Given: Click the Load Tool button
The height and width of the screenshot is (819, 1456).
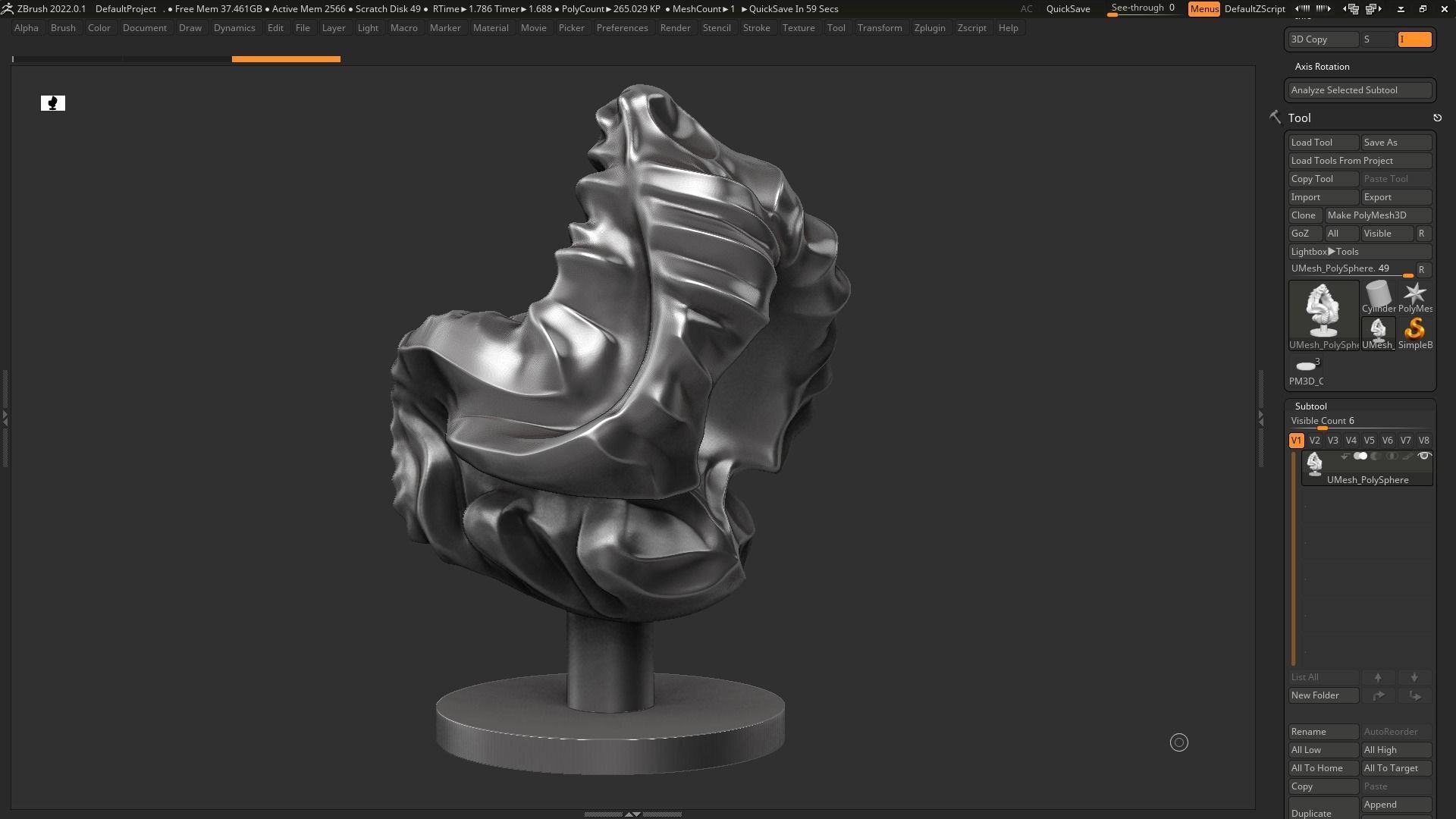Looking at the screenshot, I should point(1323,143).
